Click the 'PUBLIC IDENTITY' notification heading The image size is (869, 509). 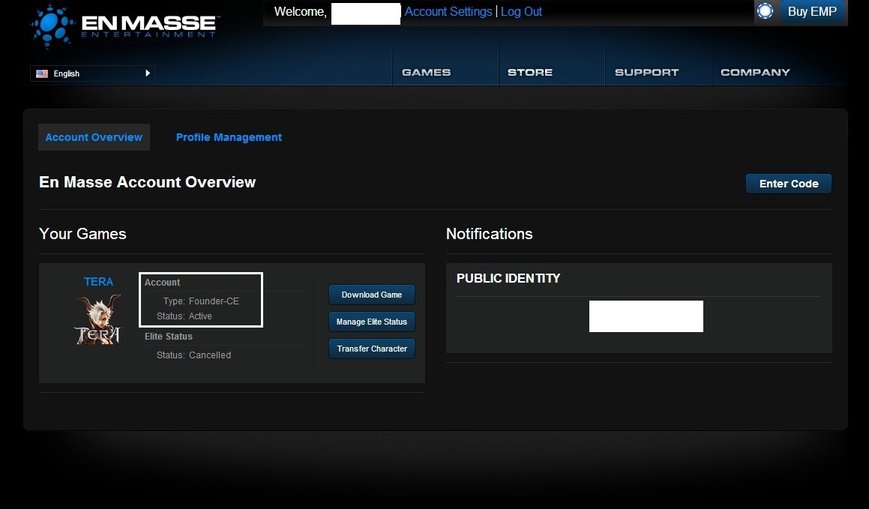click(508, 278)
